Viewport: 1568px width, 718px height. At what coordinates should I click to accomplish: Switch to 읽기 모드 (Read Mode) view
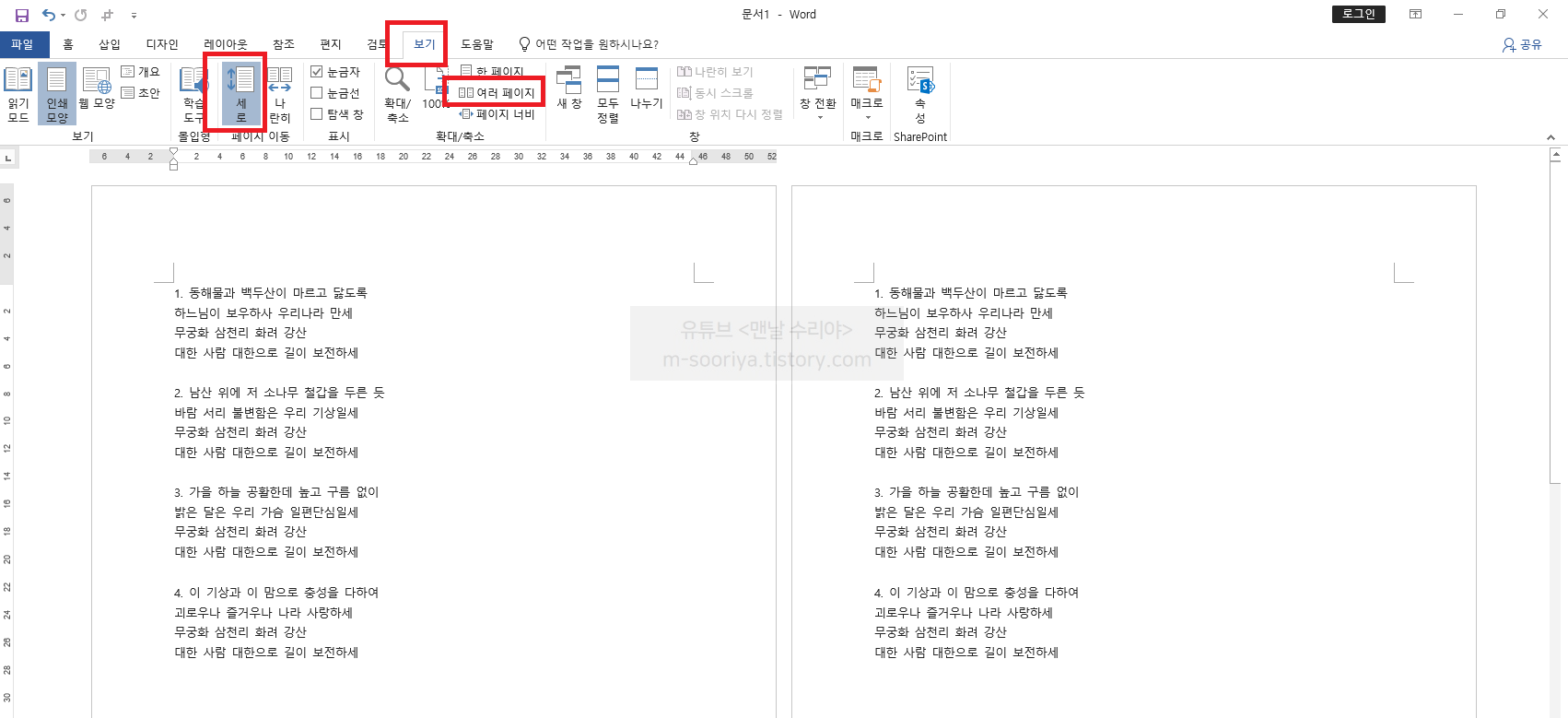[18, 94]
